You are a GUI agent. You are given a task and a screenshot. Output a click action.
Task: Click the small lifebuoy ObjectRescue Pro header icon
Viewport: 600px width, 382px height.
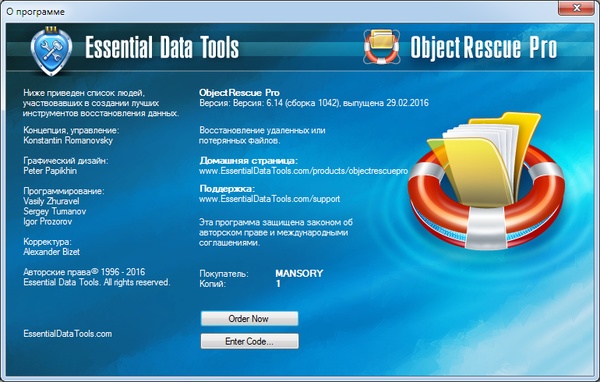pyautogui.click(x=382, y=46)
